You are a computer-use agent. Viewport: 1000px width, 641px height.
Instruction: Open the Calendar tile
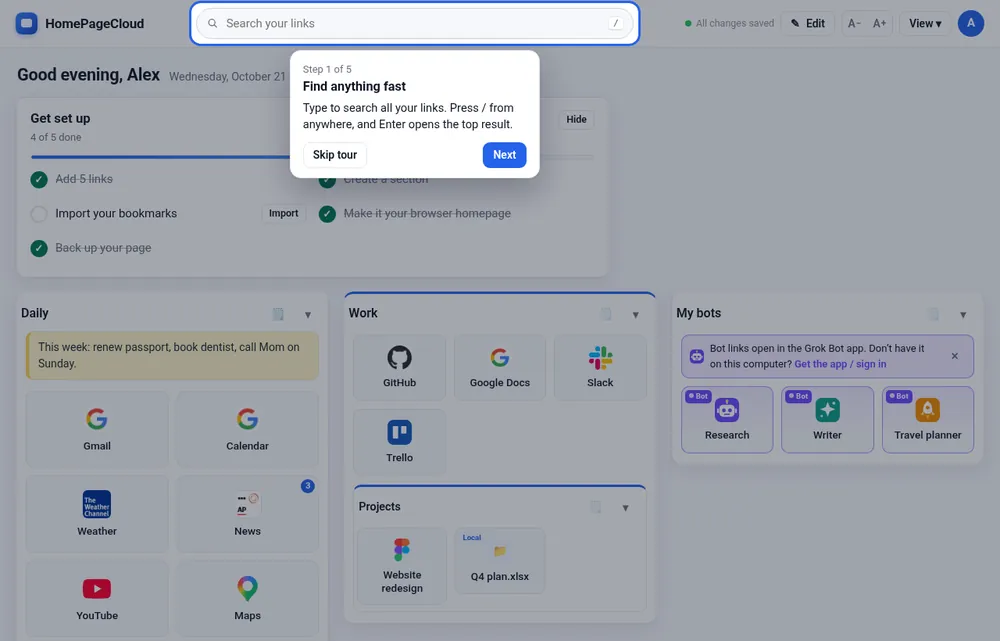[x=247, y=429]
